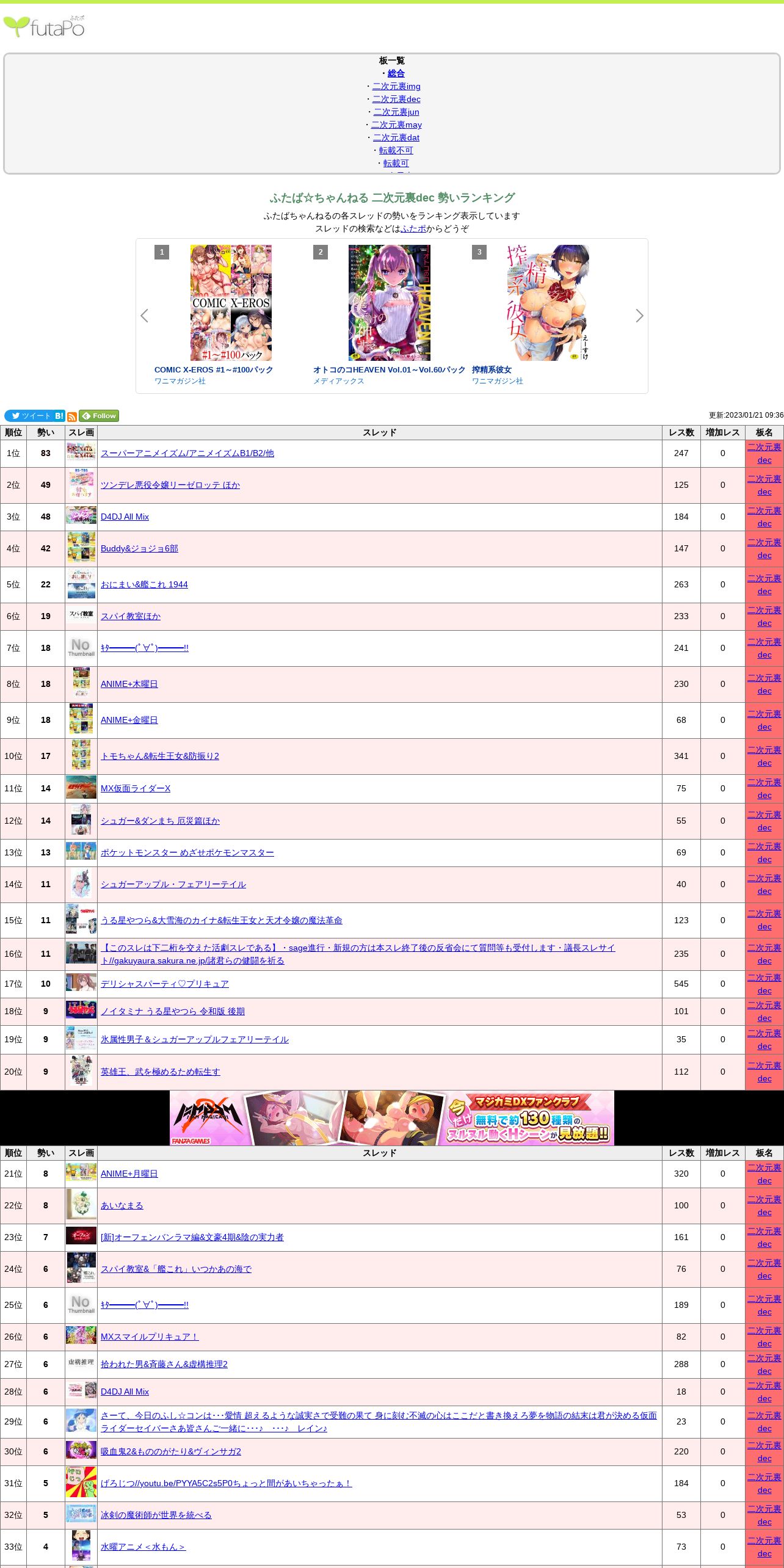Open COMIC X-EROS #1～#100パック title link
The height and width of the screenshot is (1568, 784).
[214, 369]
